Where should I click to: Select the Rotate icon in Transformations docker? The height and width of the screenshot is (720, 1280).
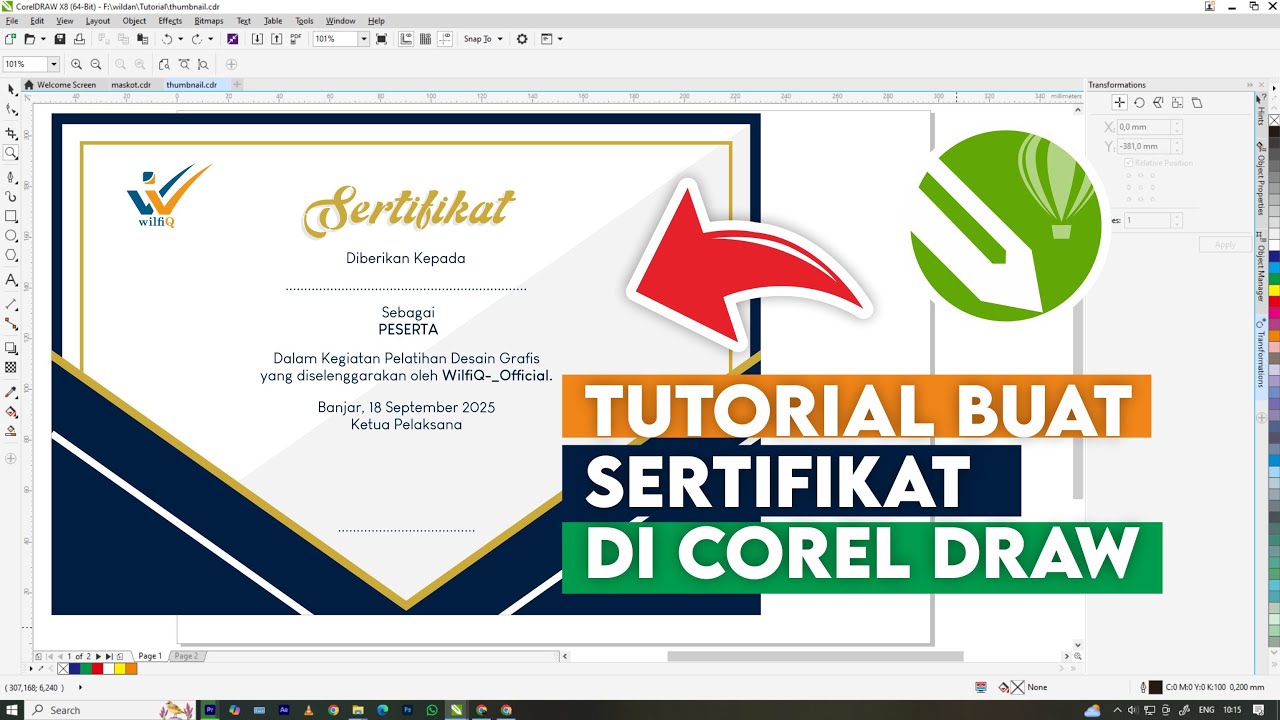tap(1138, 102)
